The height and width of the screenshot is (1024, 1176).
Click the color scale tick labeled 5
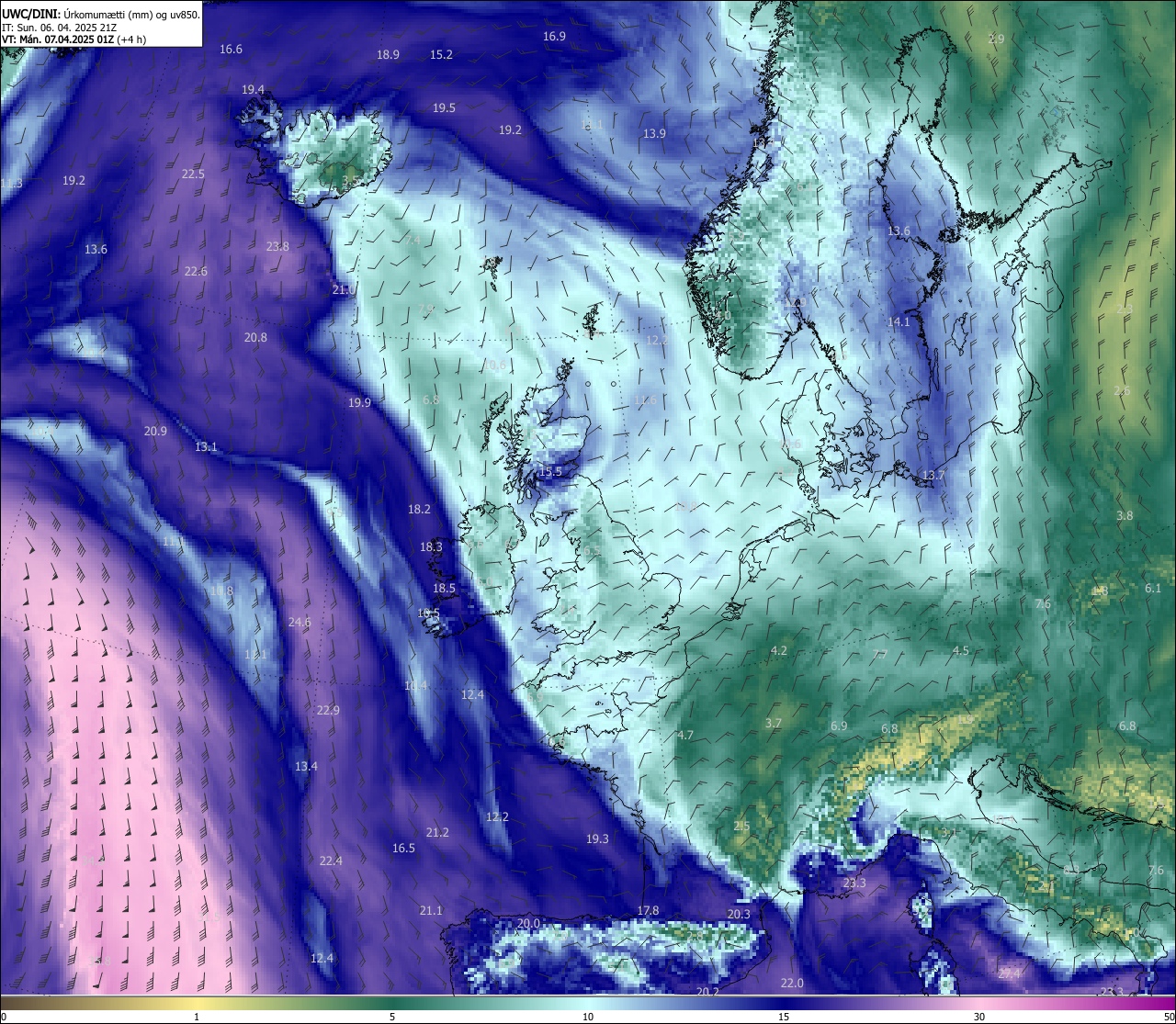point(392,1017)
